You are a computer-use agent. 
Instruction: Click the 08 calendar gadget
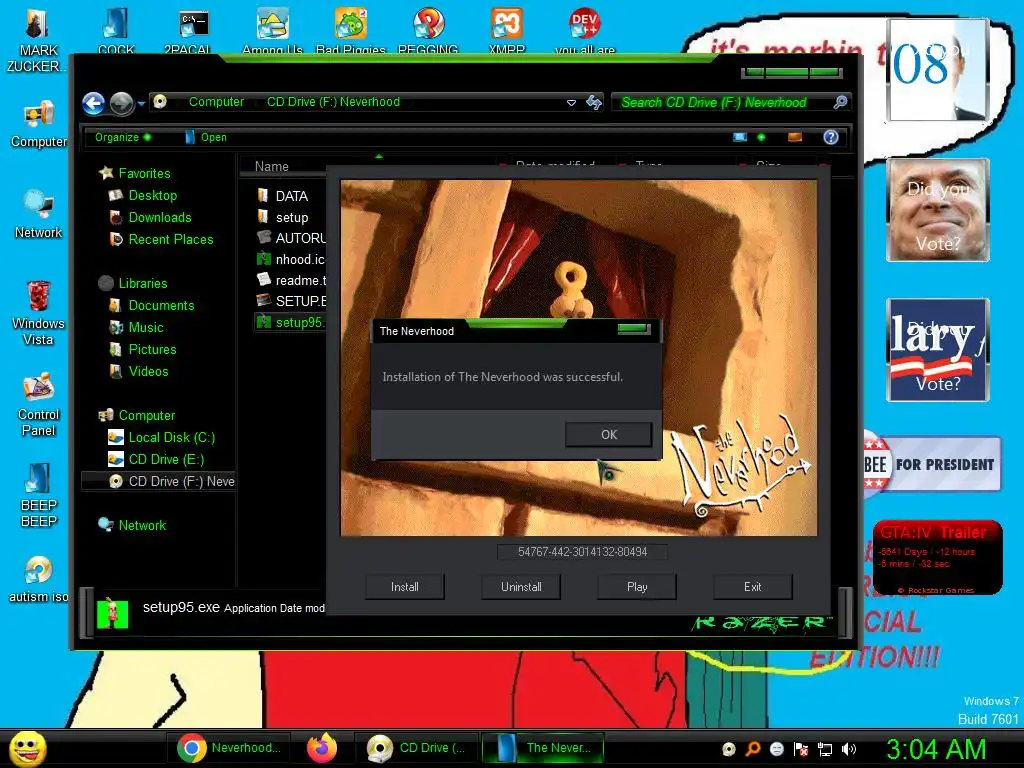click(x=937, y=70)
